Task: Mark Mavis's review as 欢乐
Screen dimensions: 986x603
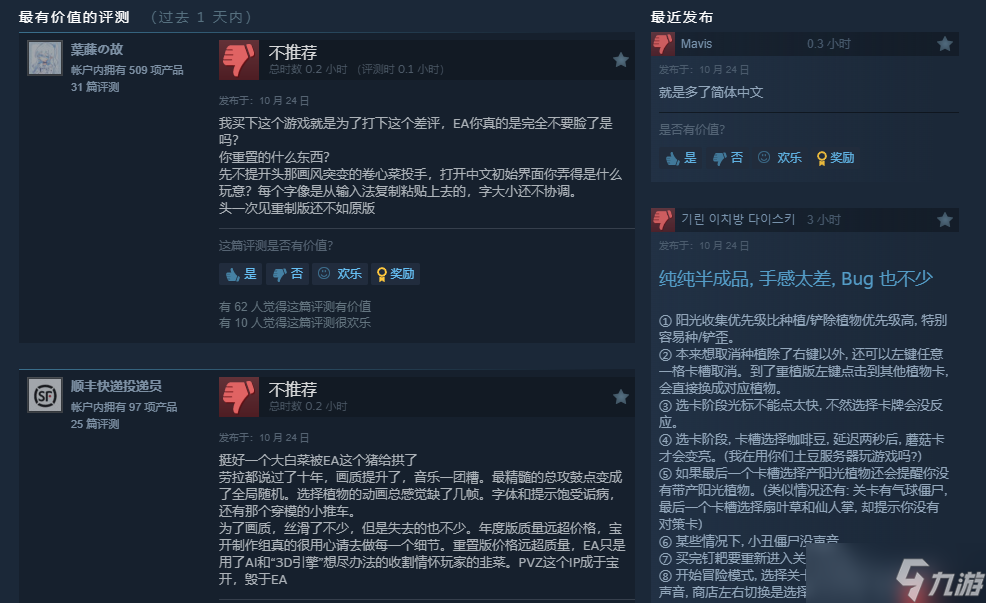Action: pyautogui.click(x=780, y=158)
